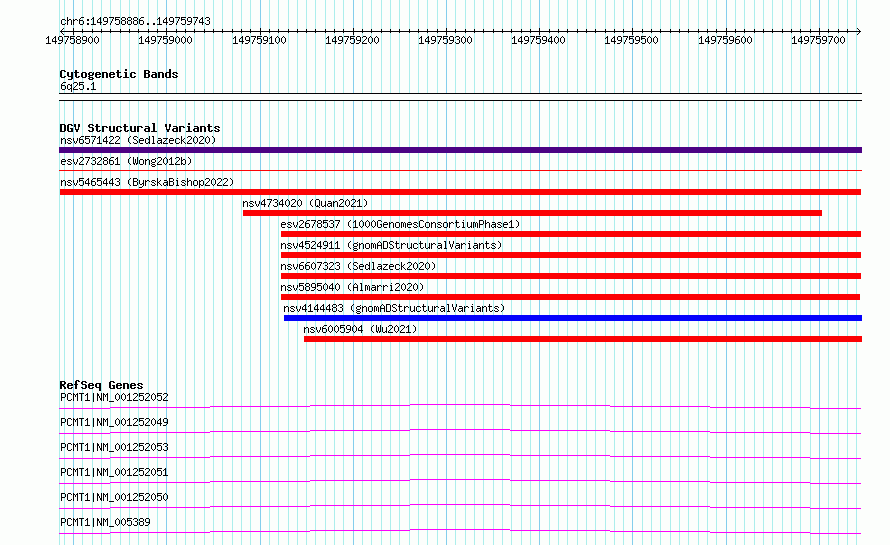
Task: Click the nsv4734020 (Quan2021) label
Action: click(x=305, y=203)
